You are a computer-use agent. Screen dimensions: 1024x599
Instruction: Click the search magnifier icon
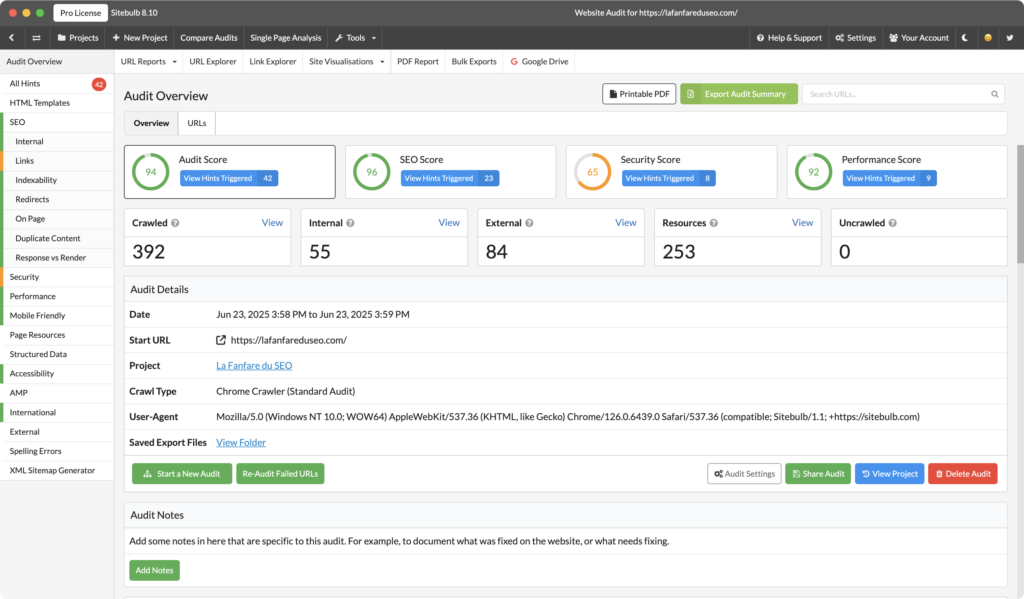pyautogui.click(x=995, y=94)
